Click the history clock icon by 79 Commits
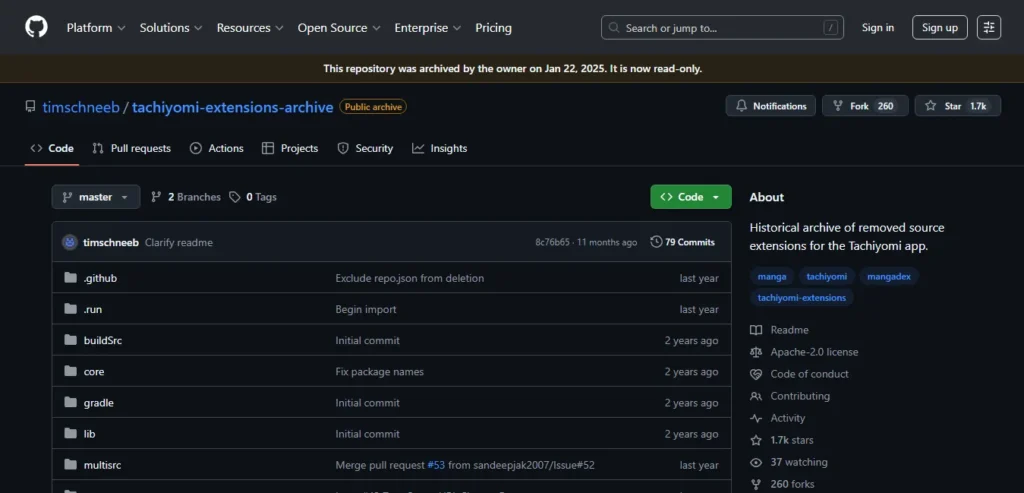Image resolution: width=1024 pixels, height=493 pixels. (x=656, y=242)
